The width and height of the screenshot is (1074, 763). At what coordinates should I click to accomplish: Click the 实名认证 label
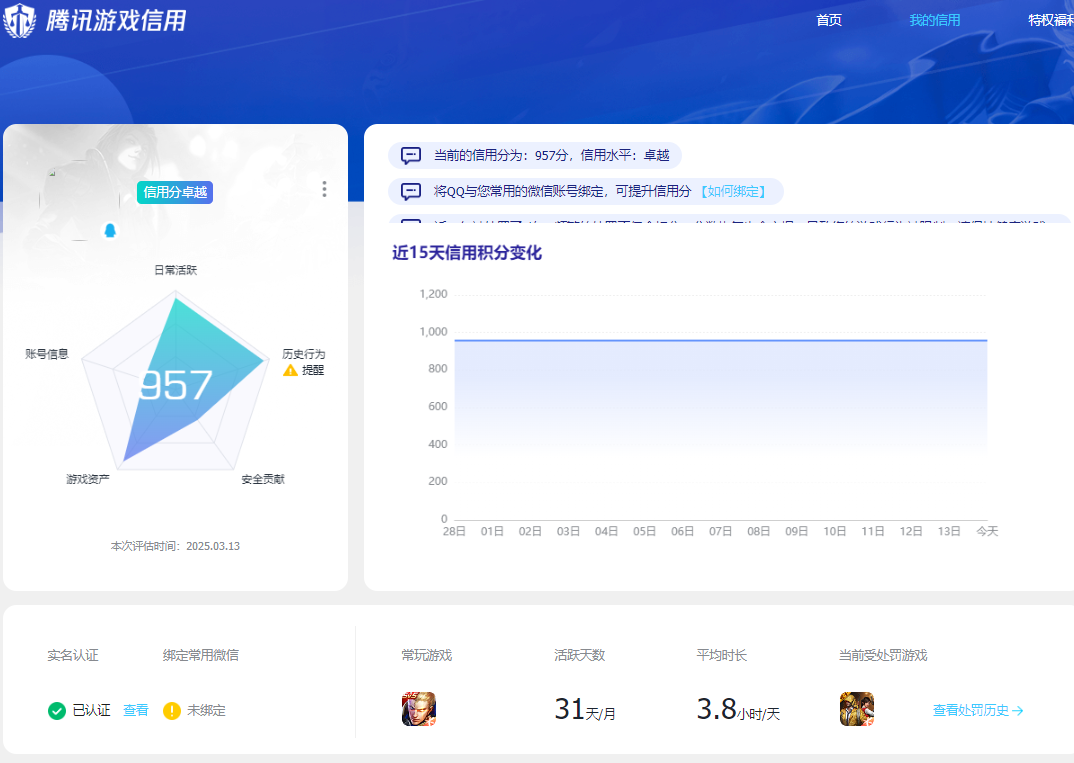[73, 655]
